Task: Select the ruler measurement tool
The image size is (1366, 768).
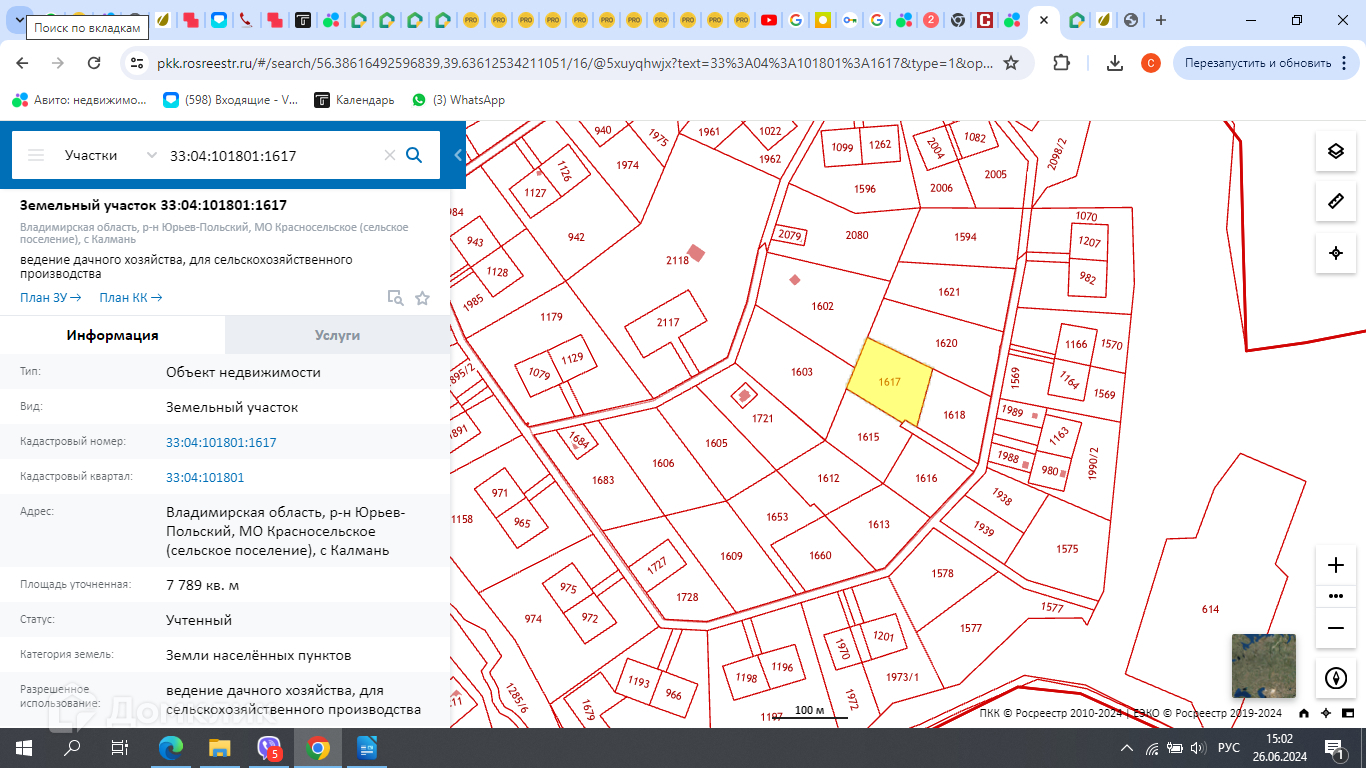Action: (x=1335, y=202)
